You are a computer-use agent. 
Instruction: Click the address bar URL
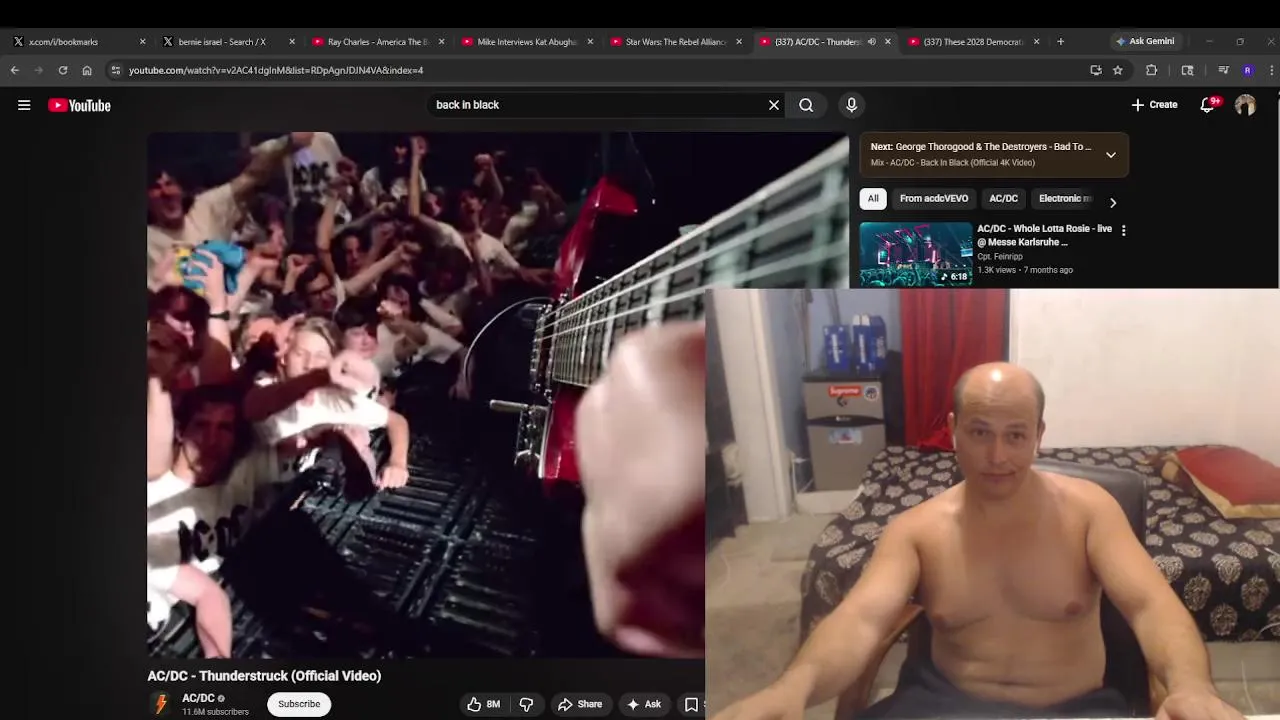pyautogui.click(x=276, y=70)
